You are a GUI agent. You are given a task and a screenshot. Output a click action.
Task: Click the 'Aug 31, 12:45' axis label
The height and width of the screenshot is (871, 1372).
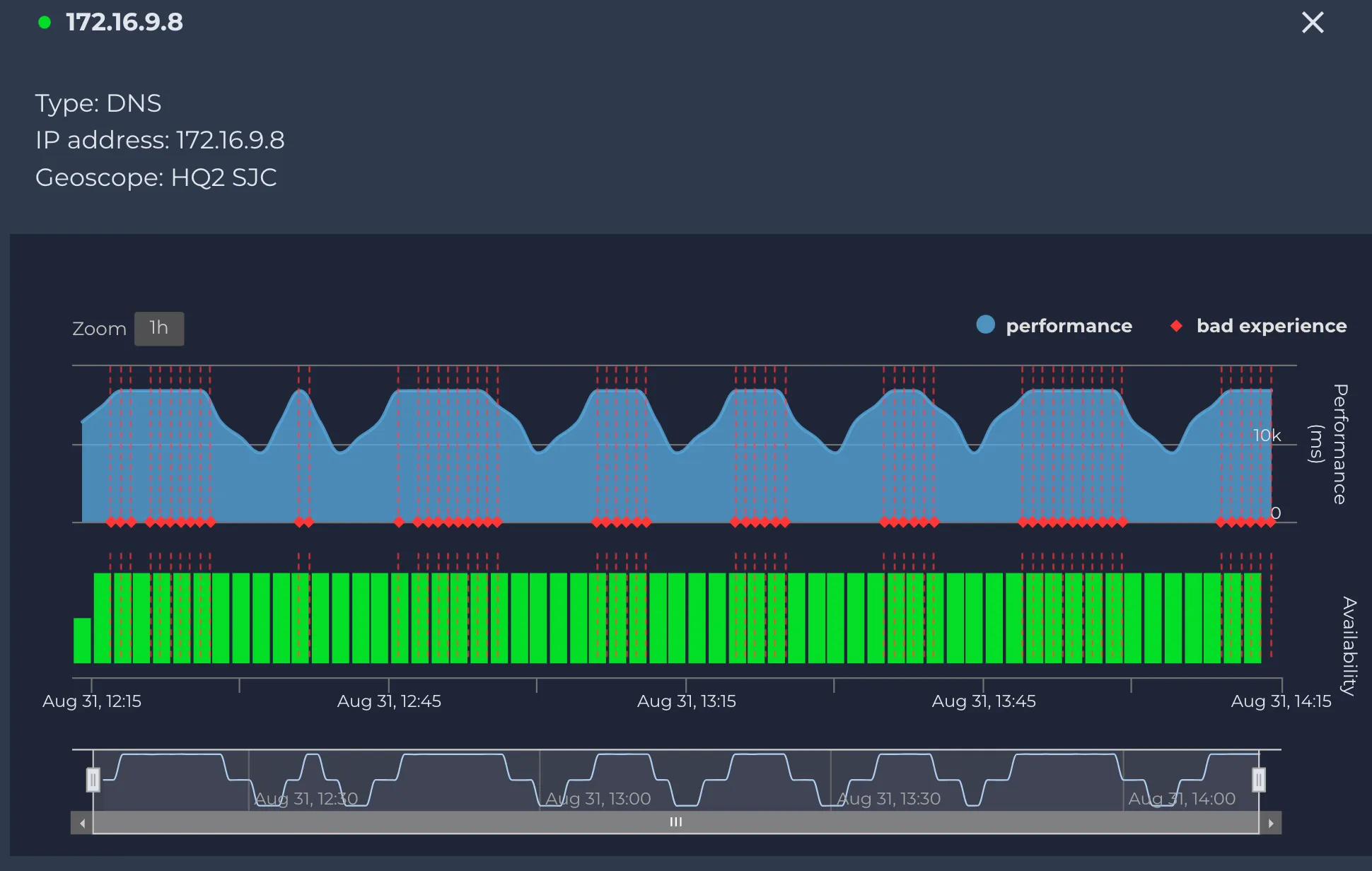[x=389, y=701]
